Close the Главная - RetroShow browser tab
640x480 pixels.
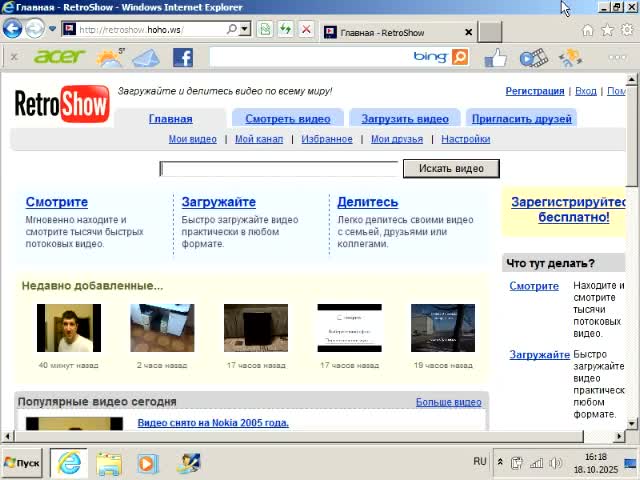[466, 32]
